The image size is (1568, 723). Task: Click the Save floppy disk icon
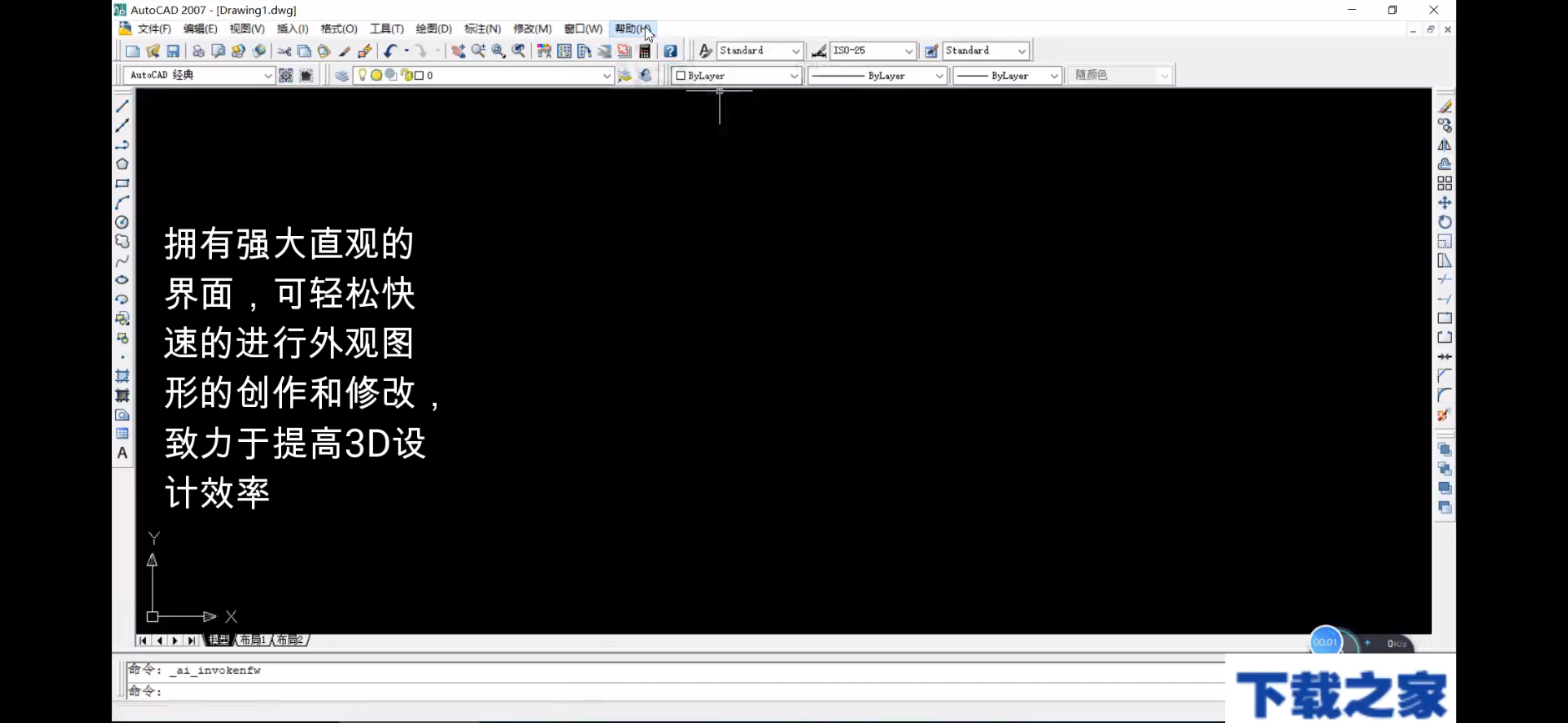[173, 51]
